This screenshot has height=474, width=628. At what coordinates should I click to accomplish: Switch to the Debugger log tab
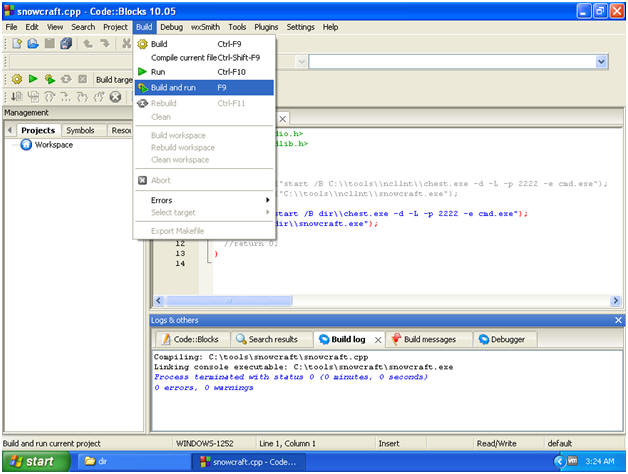coord(503,339)
